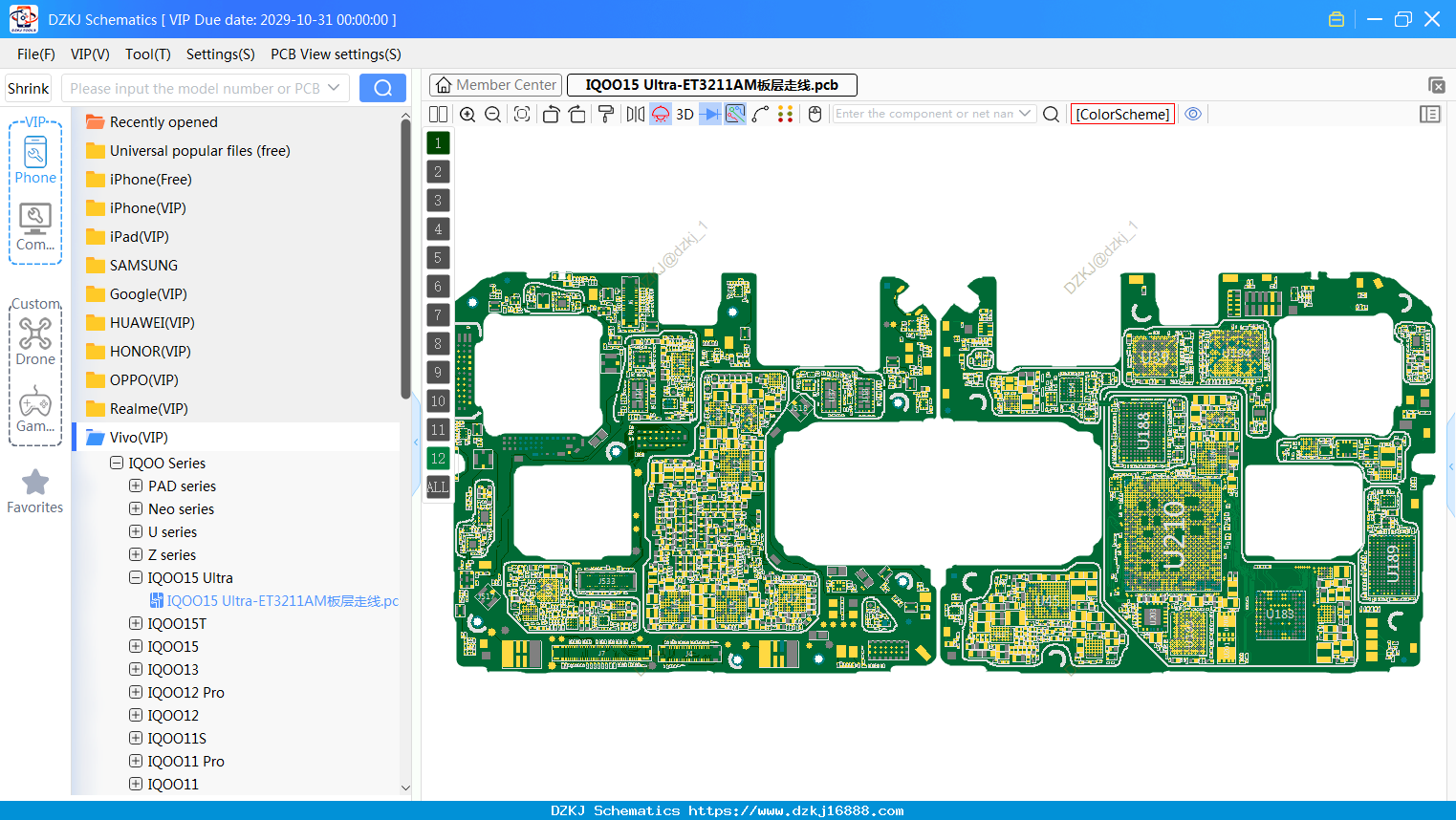Zoom out of the PCB view
This screenshot has height=820, width=1456.
pyautogui.click(x=493, y=115)
